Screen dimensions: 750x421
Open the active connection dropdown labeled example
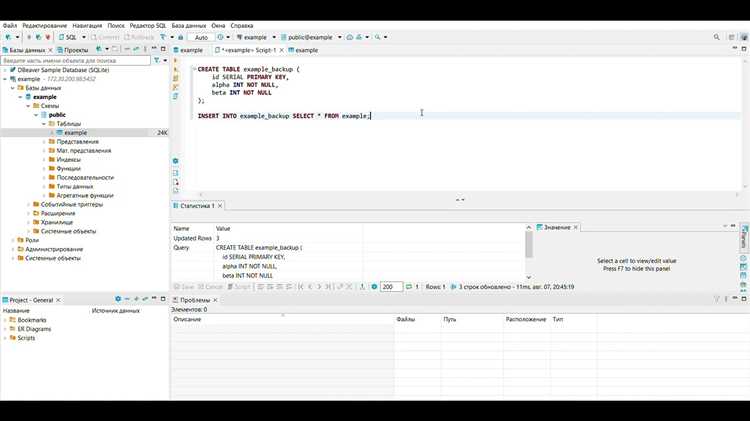coord(255,37)
